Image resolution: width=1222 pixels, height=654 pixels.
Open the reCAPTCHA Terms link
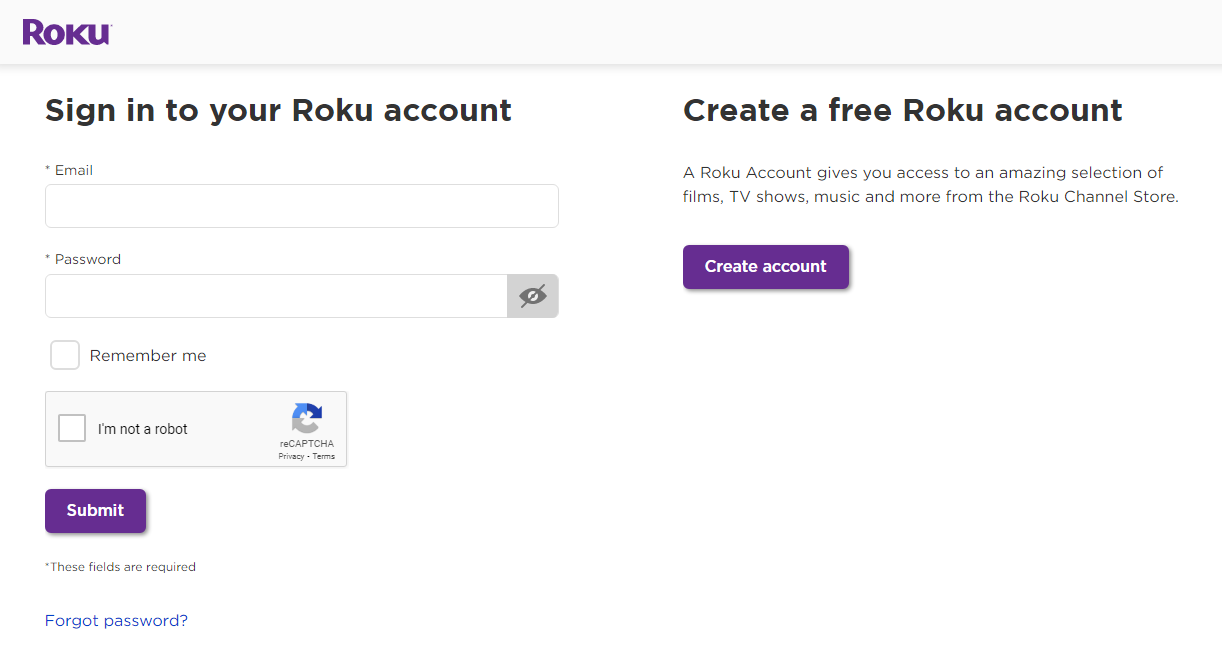[x=324, y=456]
